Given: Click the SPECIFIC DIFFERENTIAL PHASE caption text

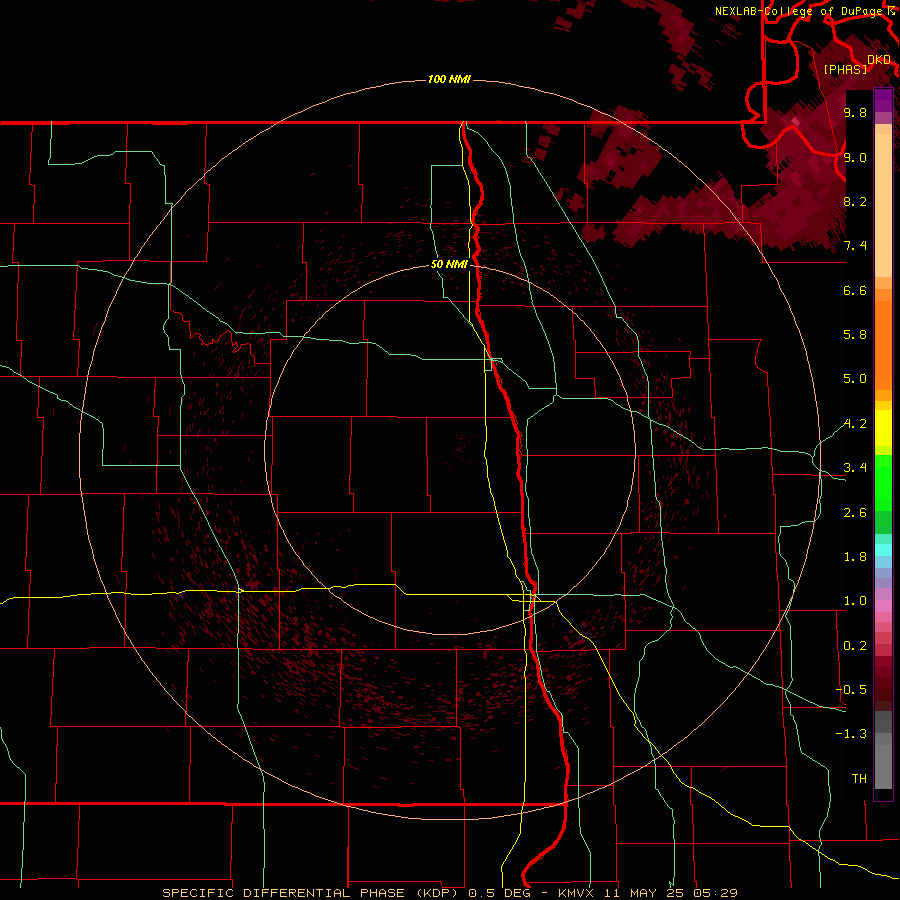Looking at the screenshot, I should (282, 893).
